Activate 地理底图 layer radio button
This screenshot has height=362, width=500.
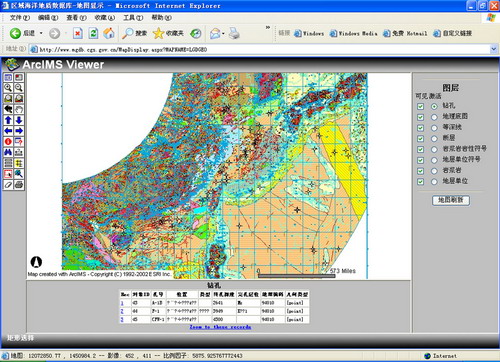tap(434, 117)
